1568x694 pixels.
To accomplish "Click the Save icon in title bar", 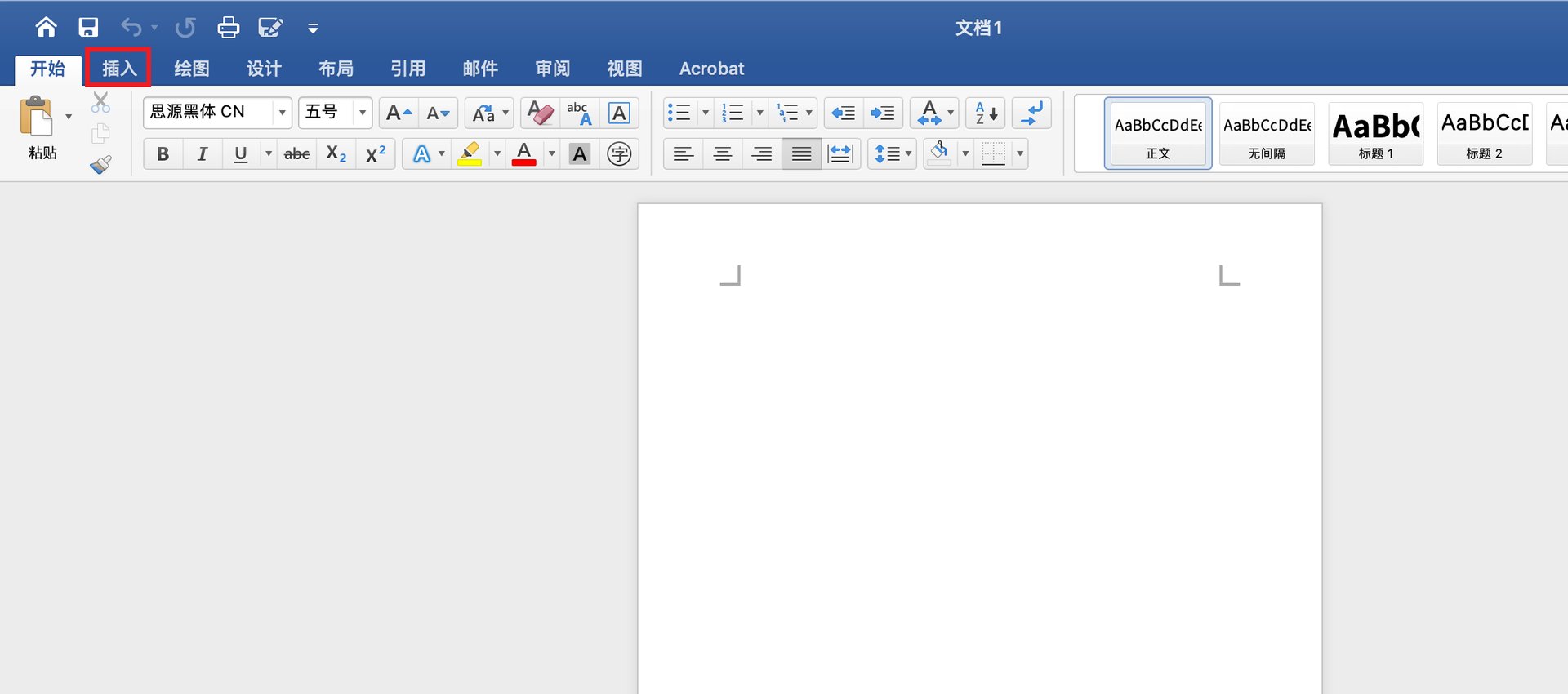I will tap(88, 28).
